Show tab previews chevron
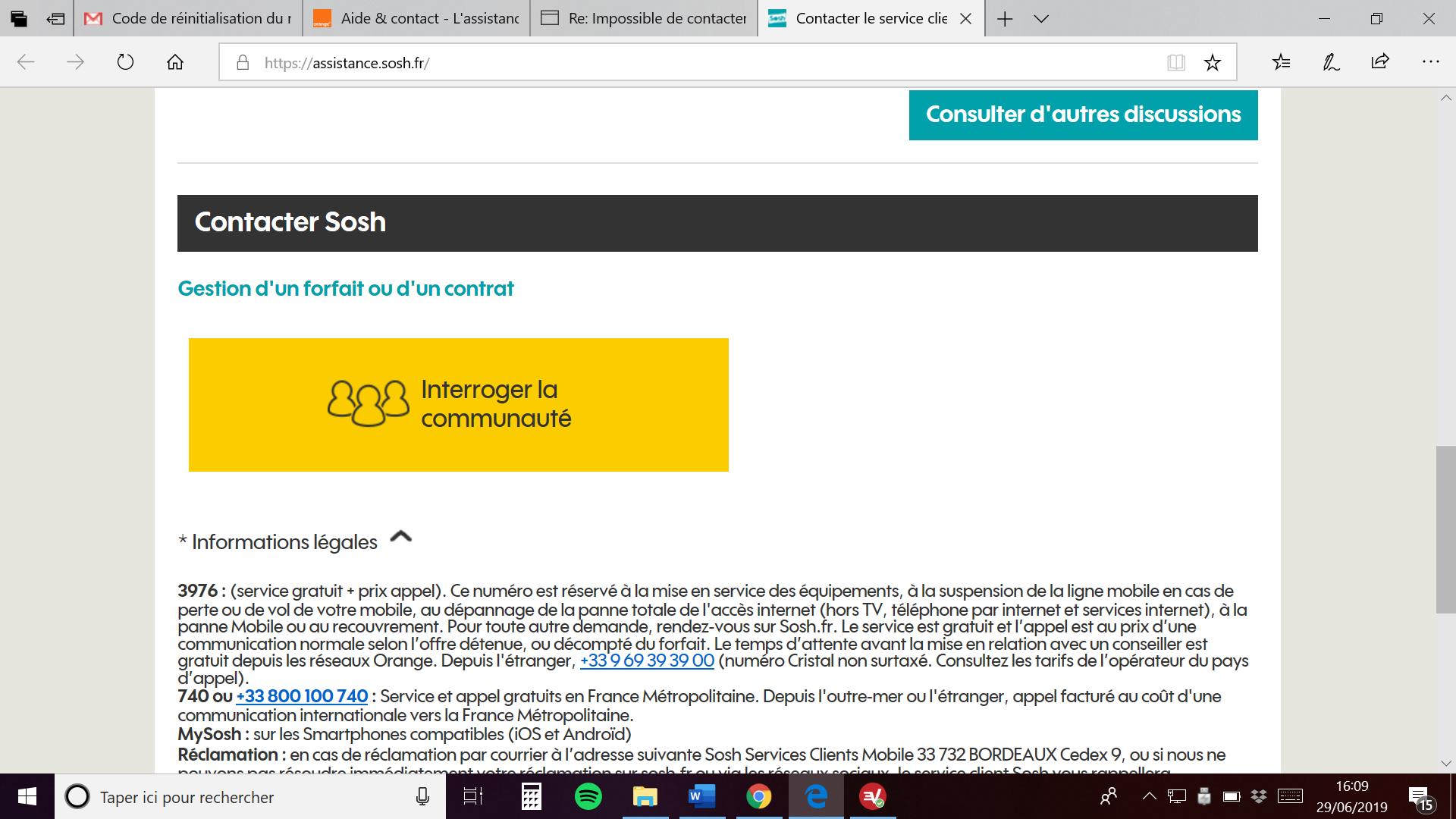Image resolution: width=1456 pixels, height=819 pixels. tap(1041, 19)
